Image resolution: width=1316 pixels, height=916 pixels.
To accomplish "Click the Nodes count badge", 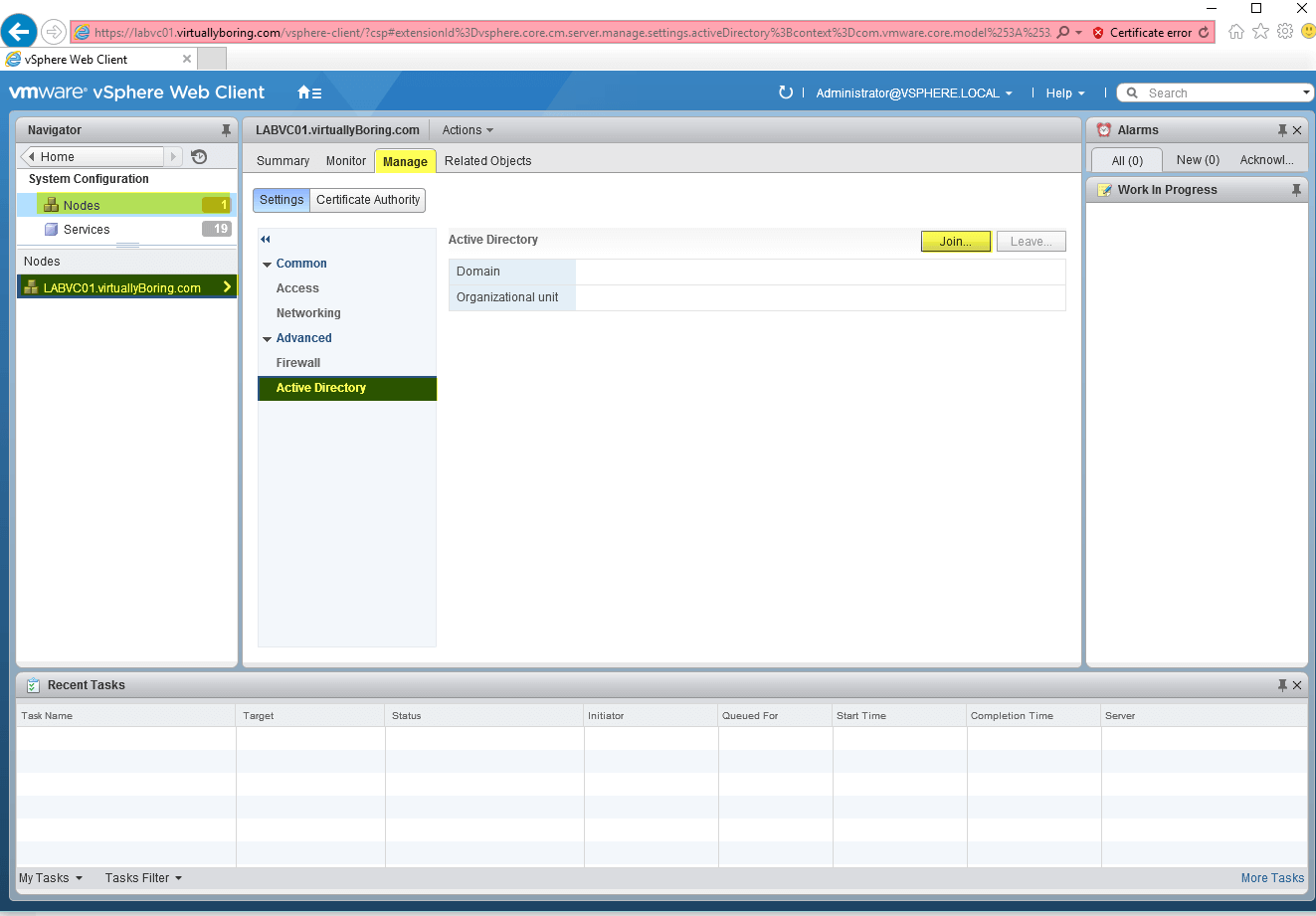I will (x=216, y=205).
